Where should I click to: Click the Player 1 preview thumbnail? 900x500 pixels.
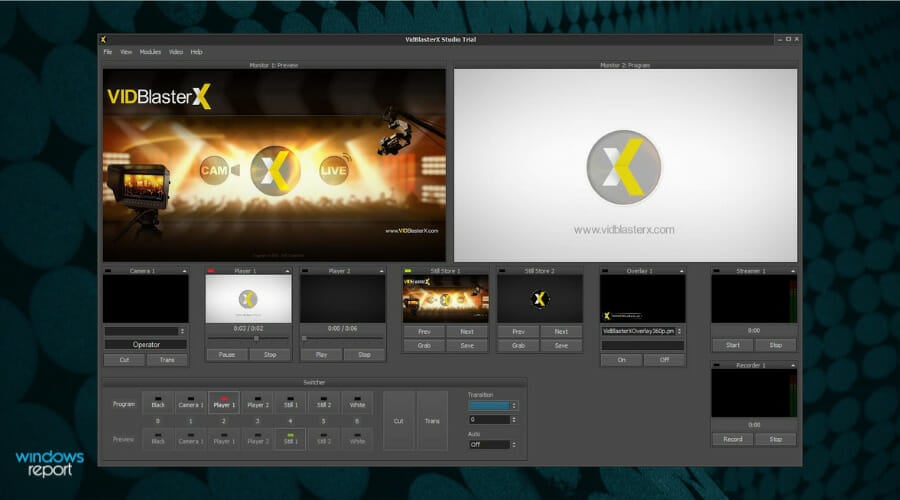point(249,299)
